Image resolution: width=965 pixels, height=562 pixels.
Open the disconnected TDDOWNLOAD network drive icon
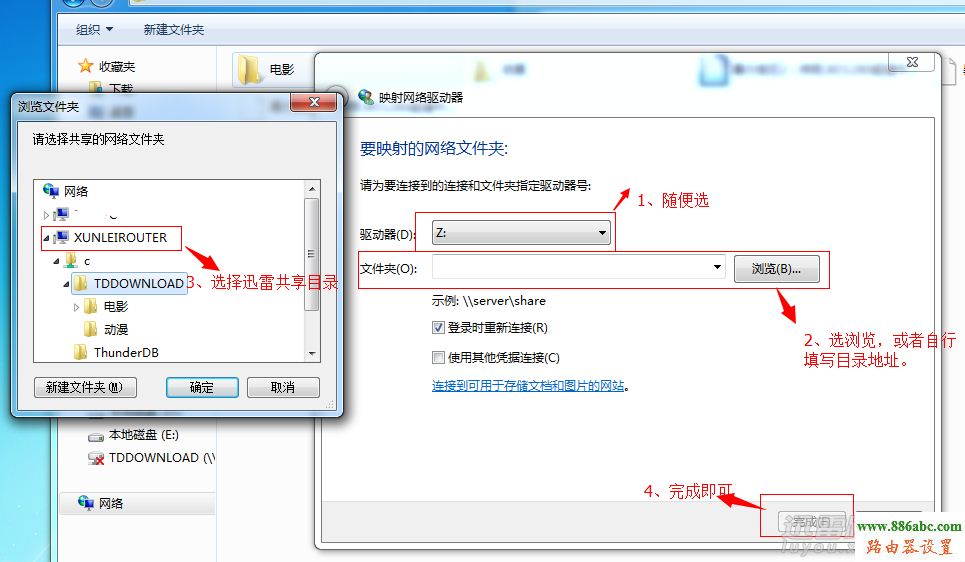click(96, 458)
